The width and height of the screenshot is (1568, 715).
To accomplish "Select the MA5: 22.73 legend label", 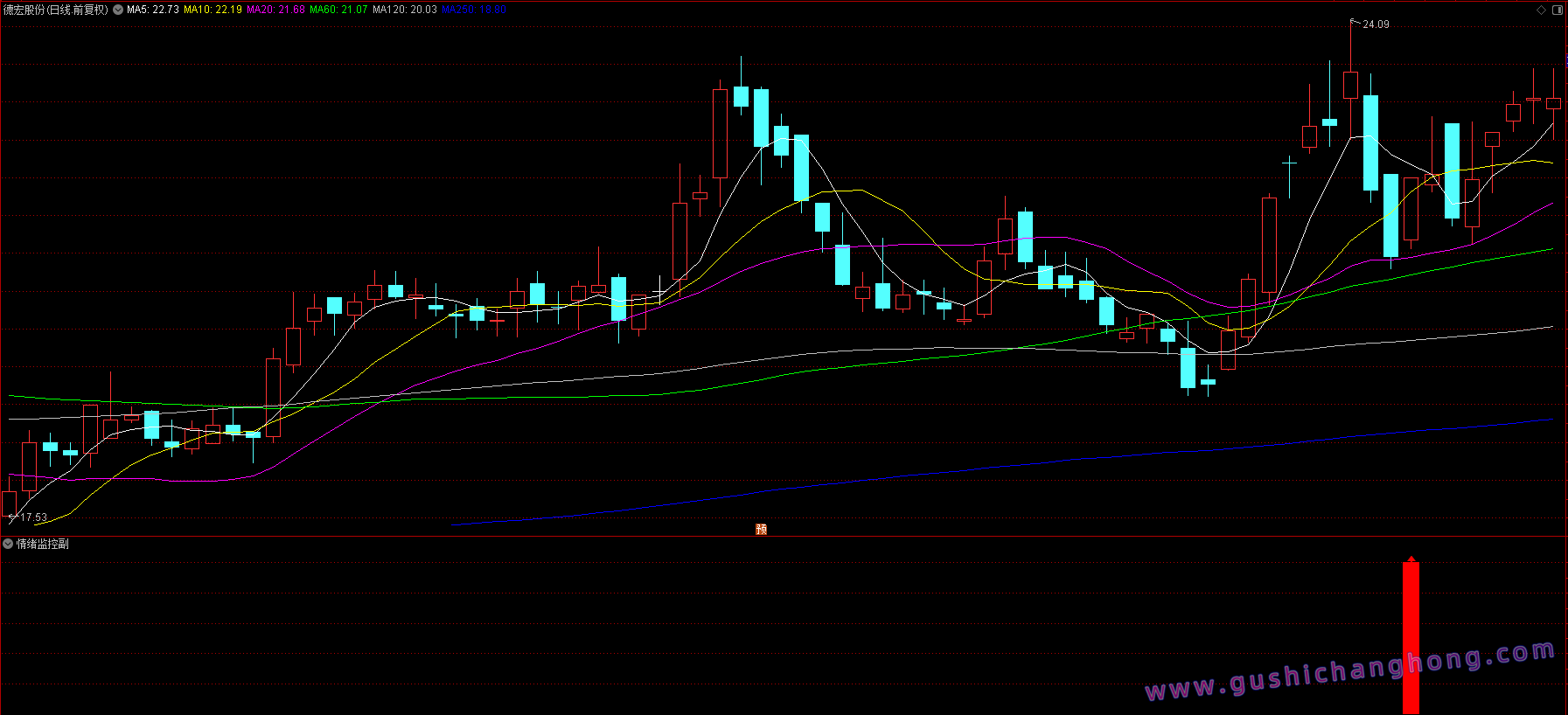I will click(153, 10).
